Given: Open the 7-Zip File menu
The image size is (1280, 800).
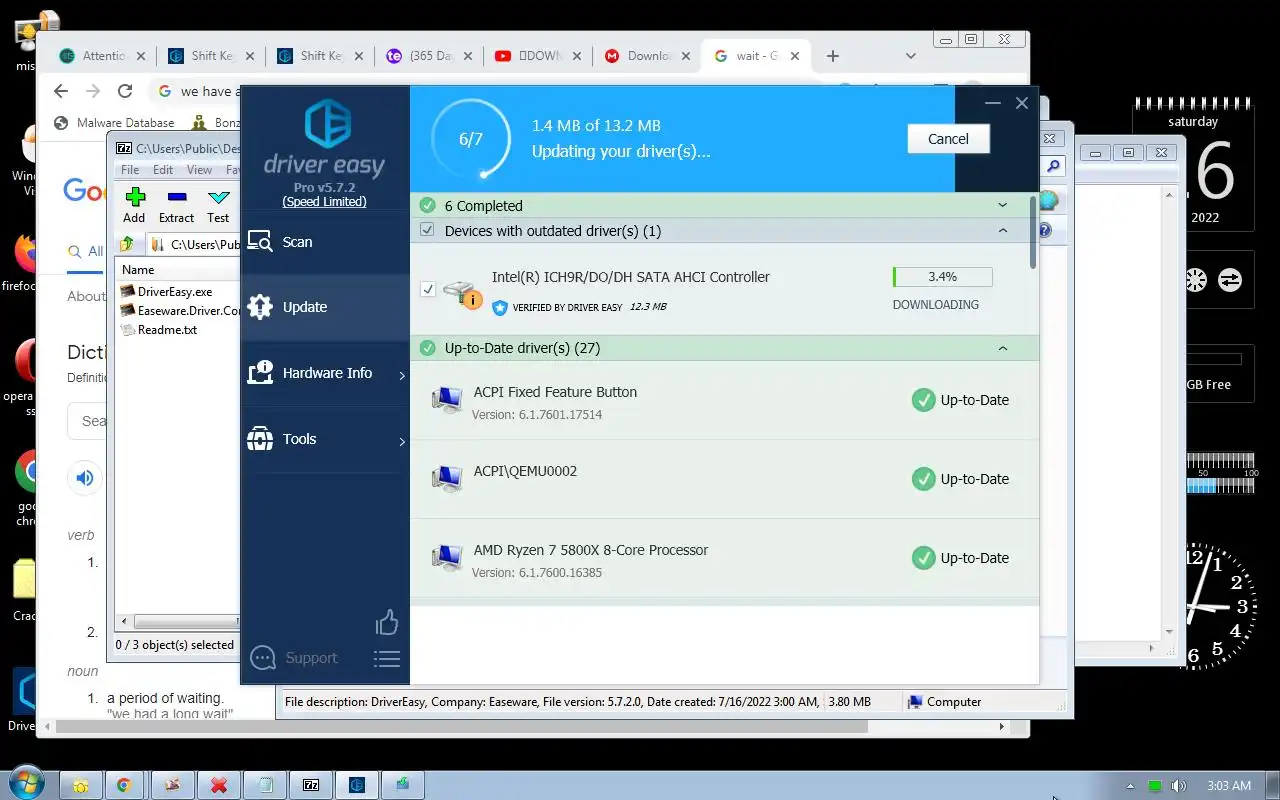Looking at the screenshot, I should coord(130,170).
